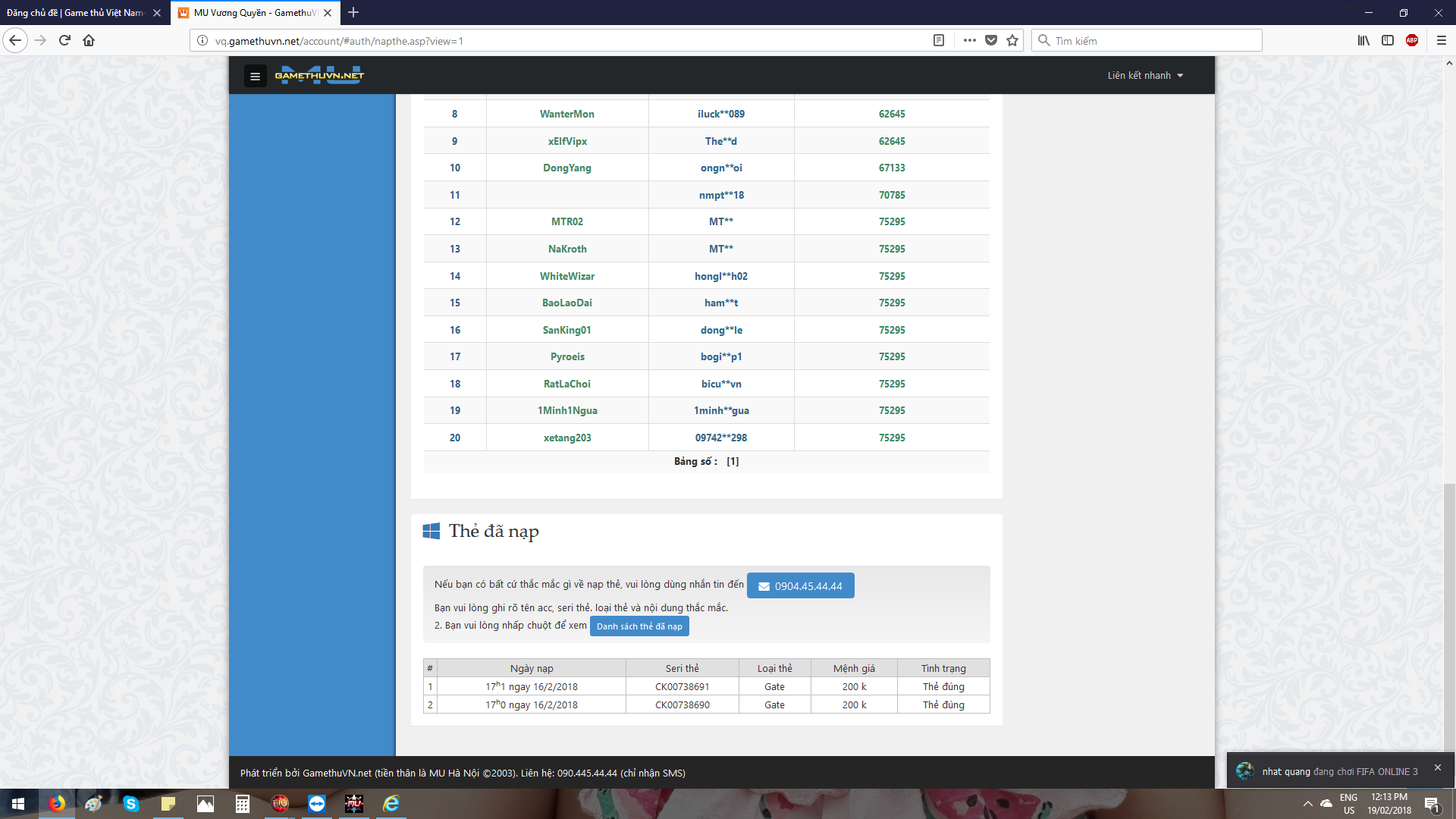Screen dimensions: 1456x819
Task: Click the hamburger menu icon in site header
Action: [255, 76]
